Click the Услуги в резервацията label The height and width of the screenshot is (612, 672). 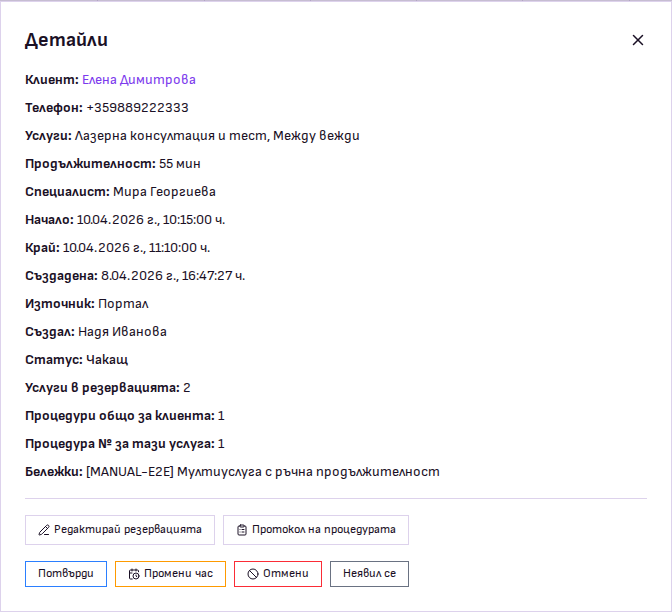tap(102, 388)
